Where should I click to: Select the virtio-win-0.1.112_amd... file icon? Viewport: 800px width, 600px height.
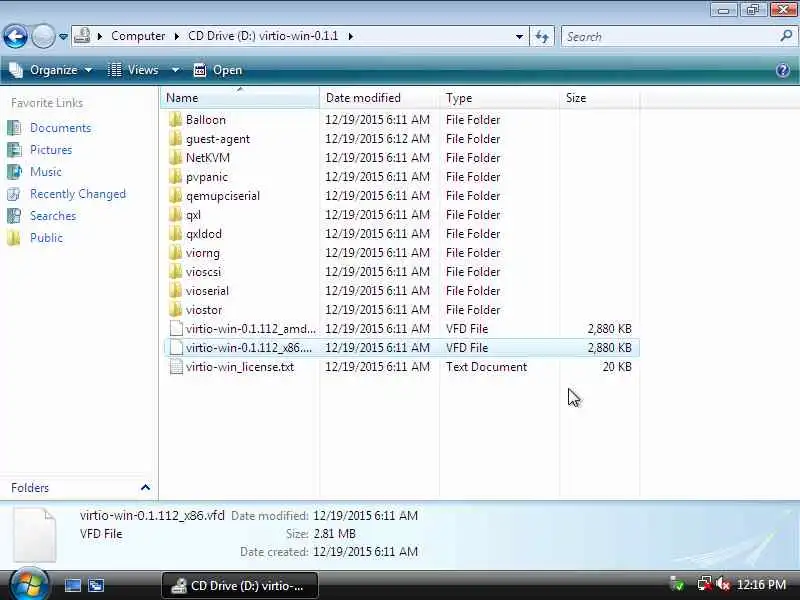(x=176, y=329)
